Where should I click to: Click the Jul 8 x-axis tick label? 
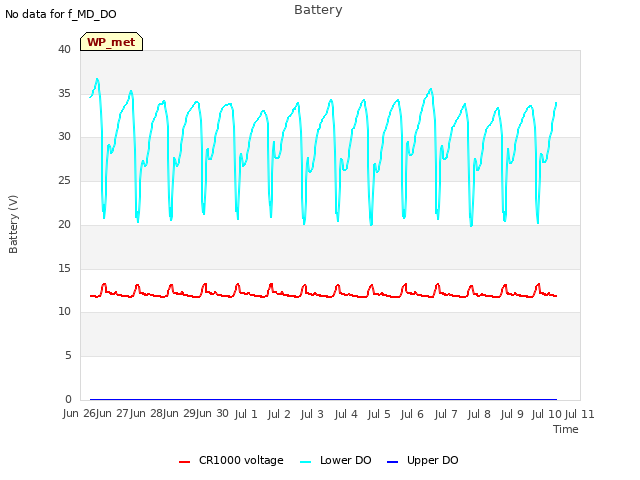point(479,414)
